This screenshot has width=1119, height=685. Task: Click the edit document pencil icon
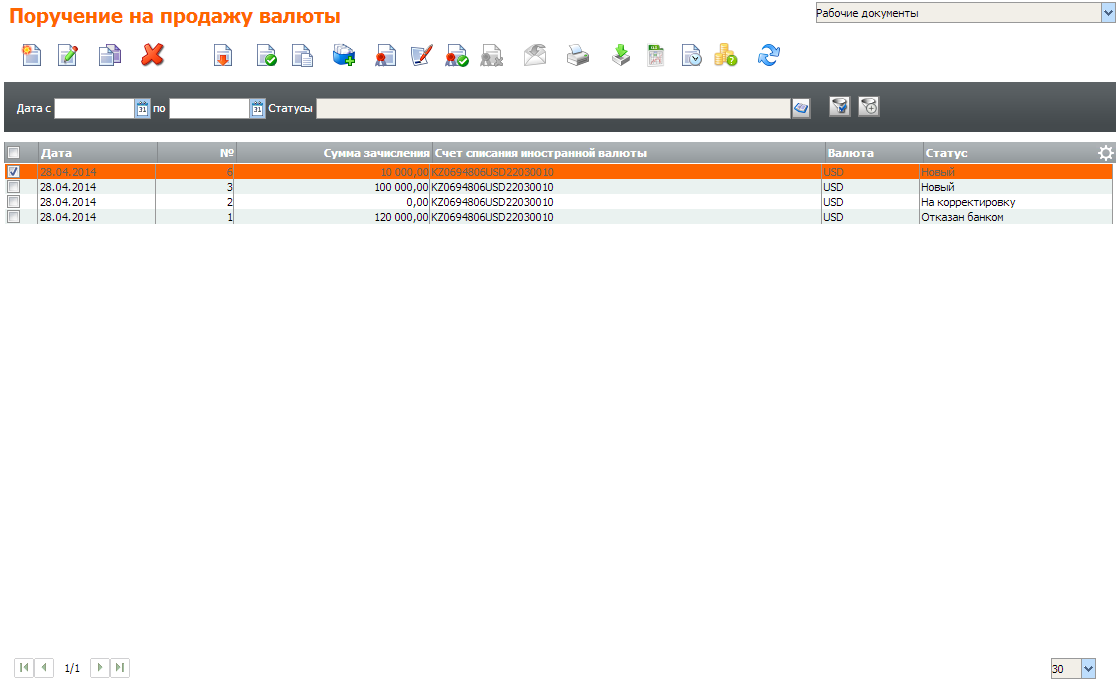coord(67,55)
